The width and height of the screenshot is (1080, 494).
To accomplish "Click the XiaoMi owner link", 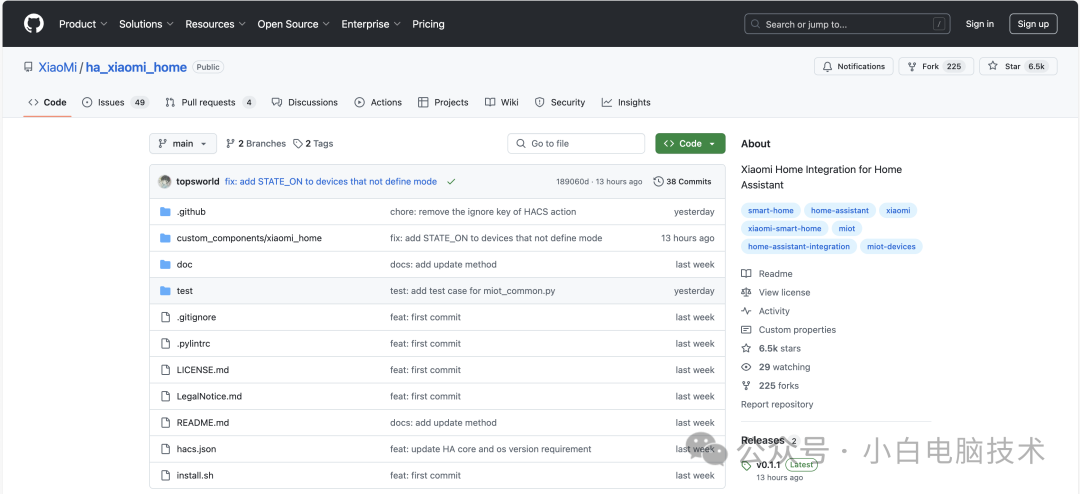I will point(58,67).
